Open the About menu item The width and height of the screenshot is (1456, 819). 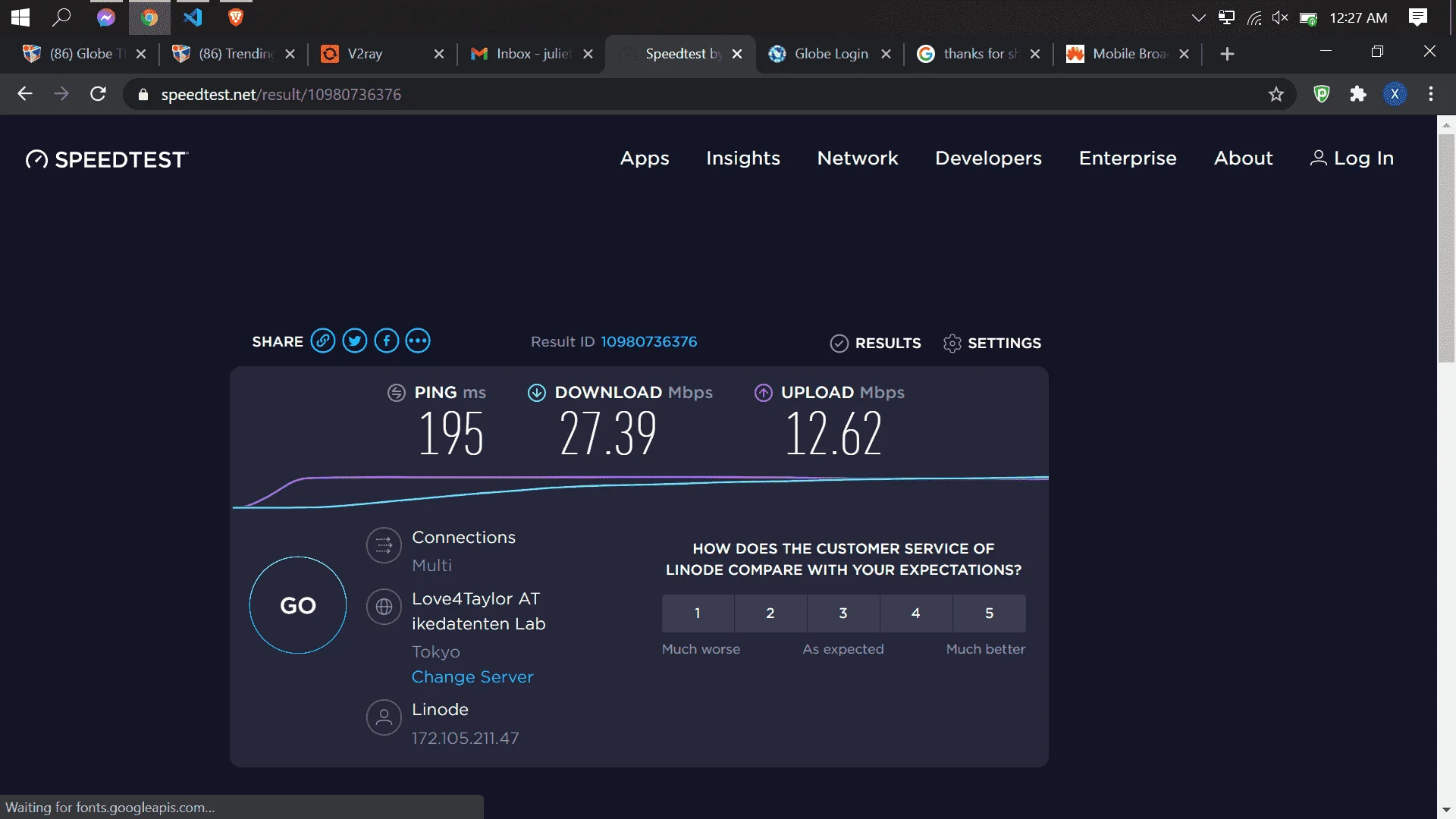point(1244,158)
